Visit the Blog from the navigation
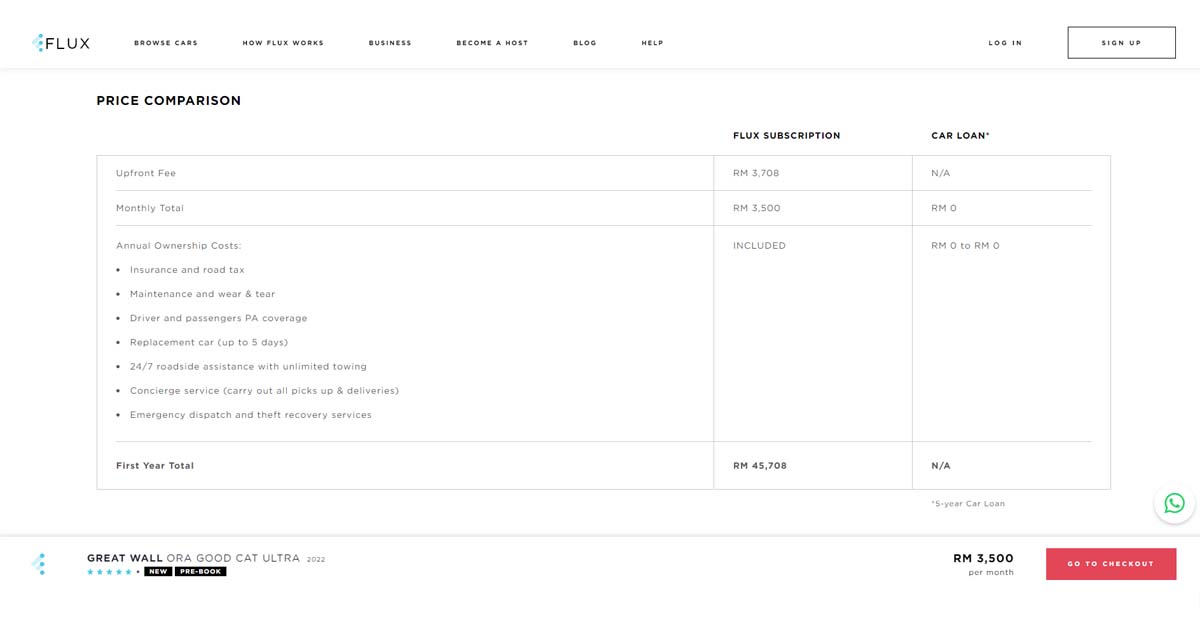1200x628 pixels. click(585, 43)
